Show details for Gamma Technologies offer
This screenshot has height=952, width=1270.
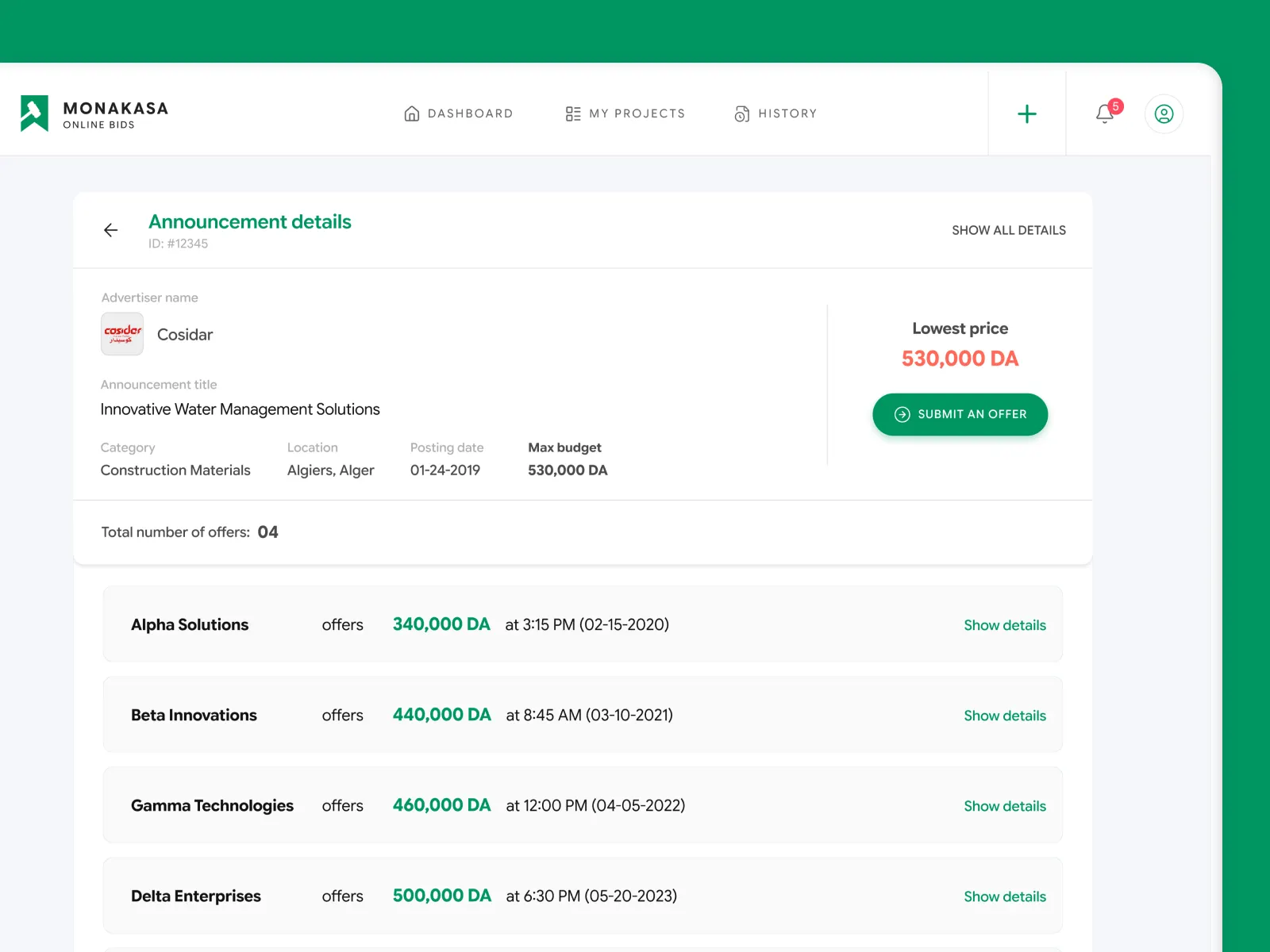pos(1004,806)
